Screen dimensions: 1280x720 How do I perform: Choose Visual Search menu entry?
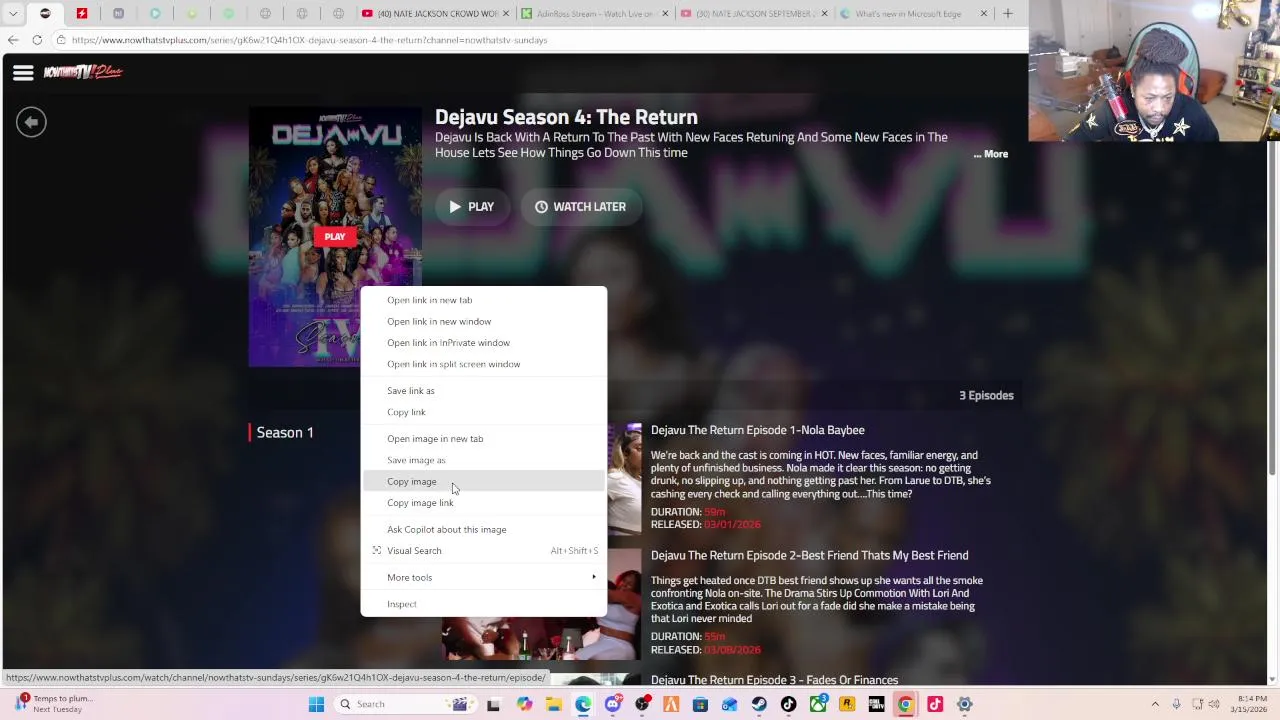pyautogui.click(x=483, y=551)
